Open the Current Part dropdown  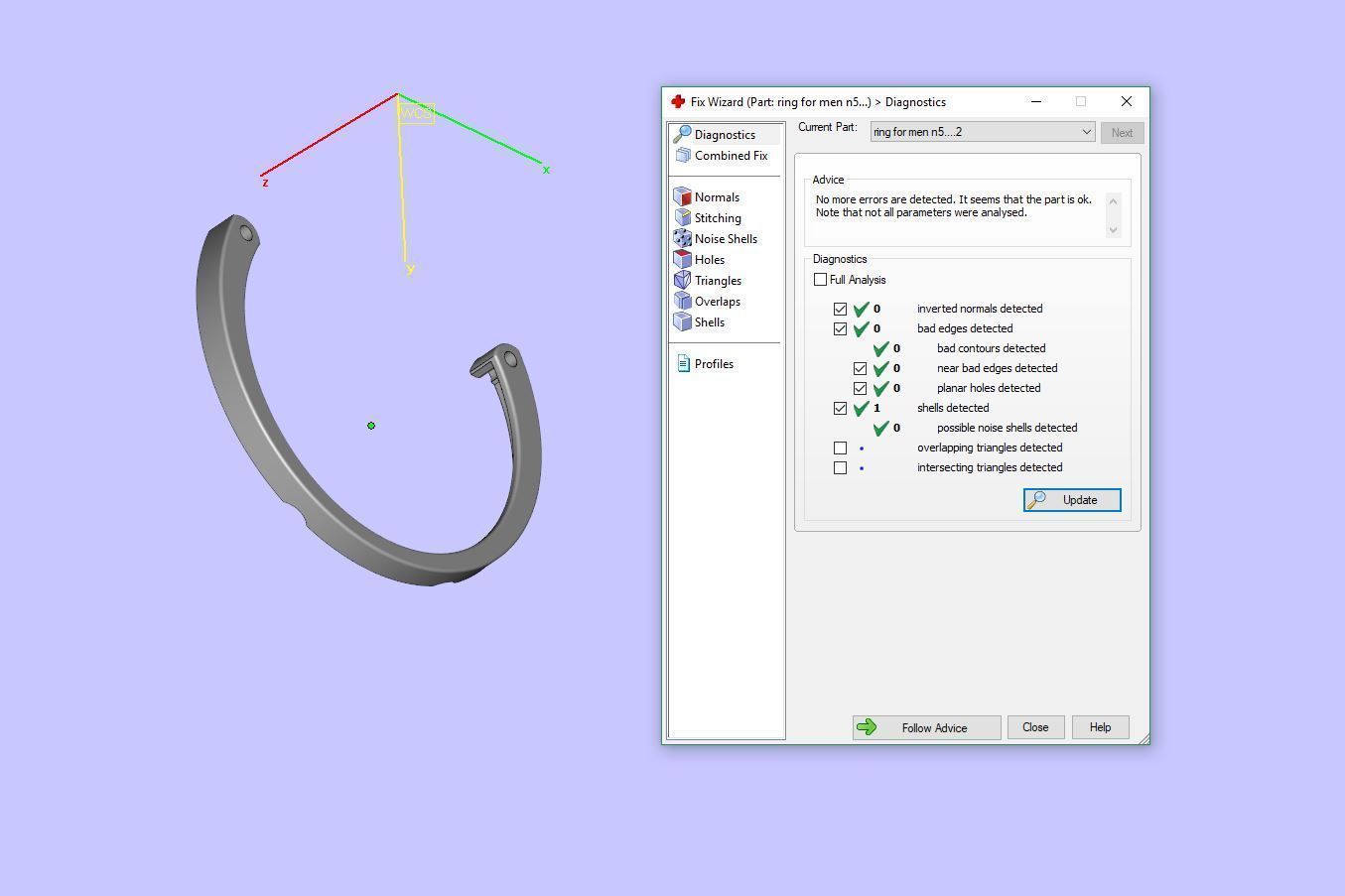(x=983, y=132)
